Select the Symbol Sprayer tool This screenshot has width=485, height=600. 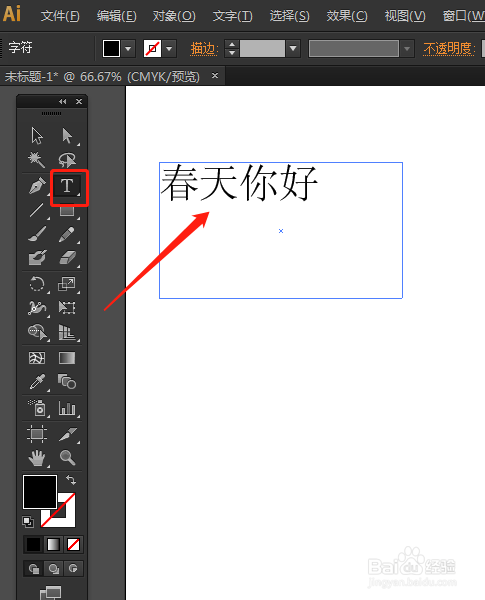pos(37,408)
